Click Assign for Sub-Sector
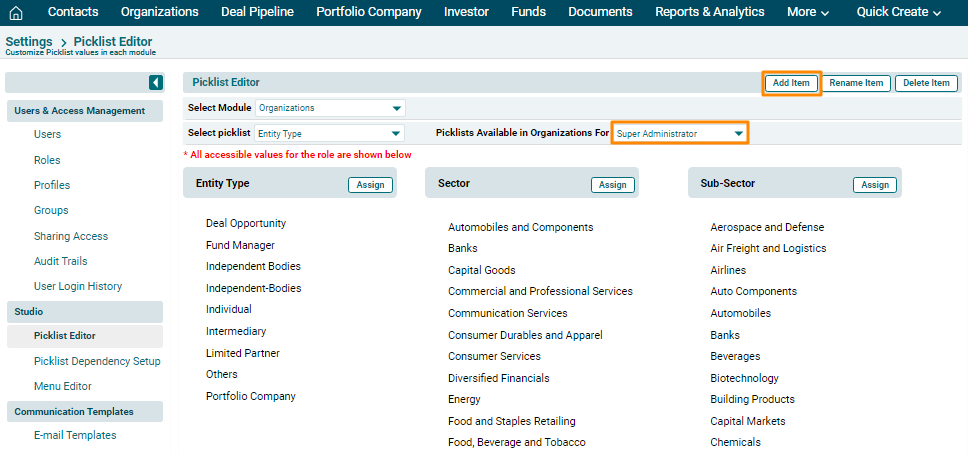968x454 pixels. (875, 185)
